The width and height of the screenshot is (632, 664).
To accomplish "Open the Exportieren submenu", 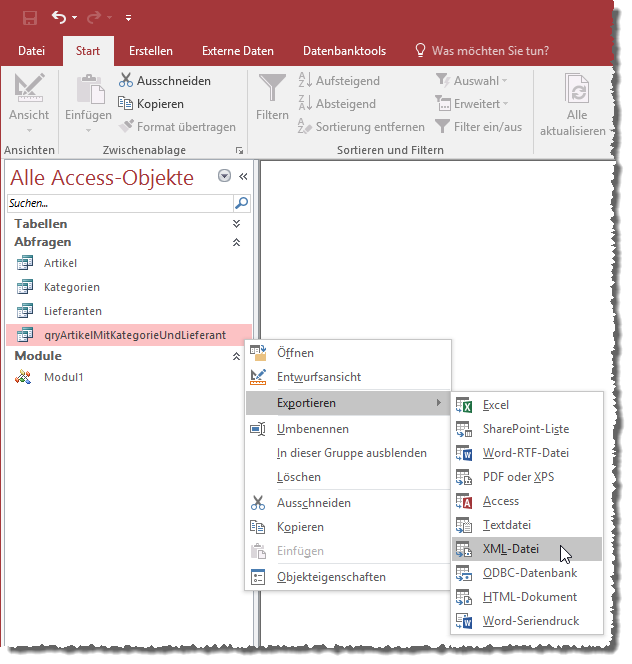I will [348, 403].
